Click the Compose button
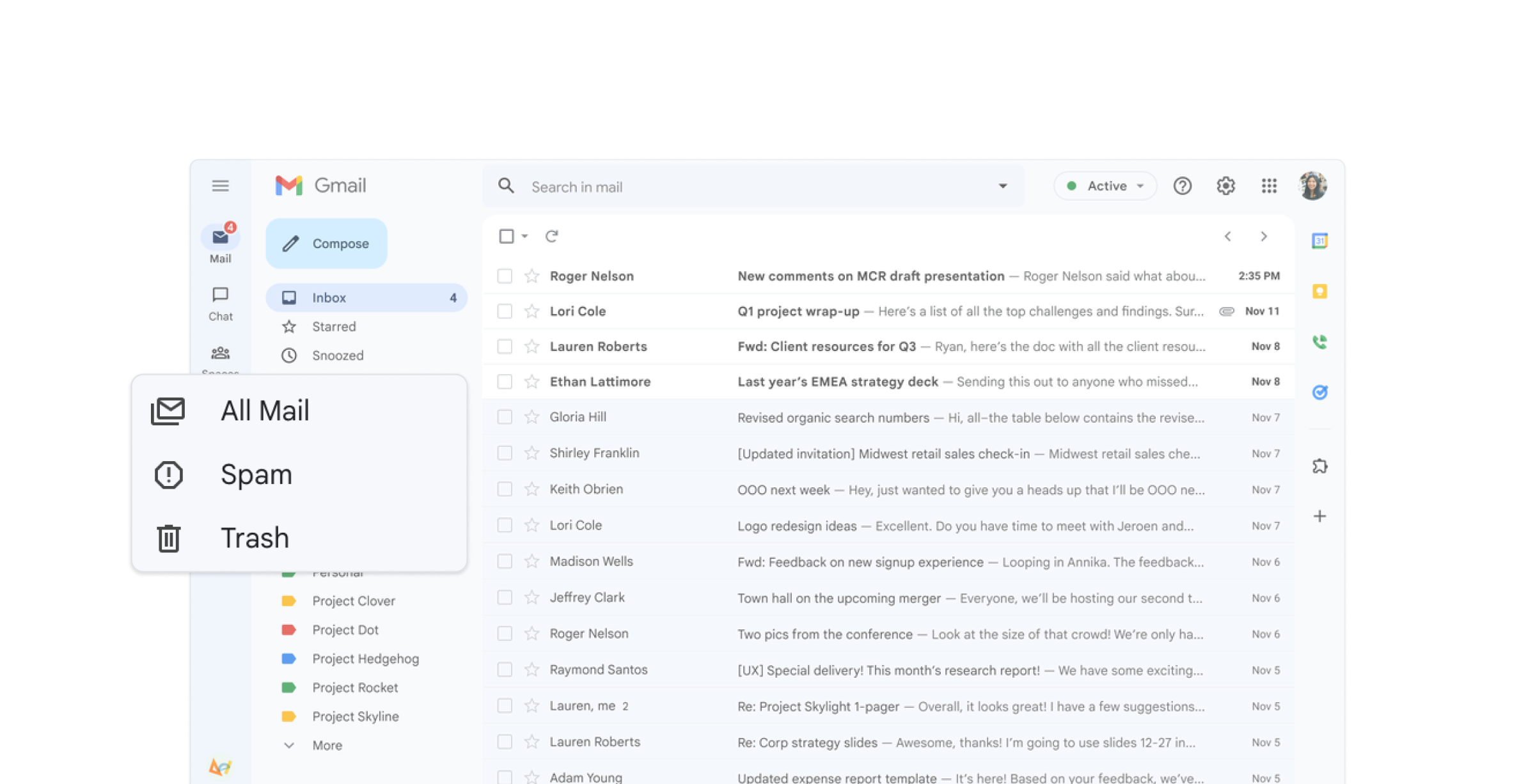 coord(326,244)
